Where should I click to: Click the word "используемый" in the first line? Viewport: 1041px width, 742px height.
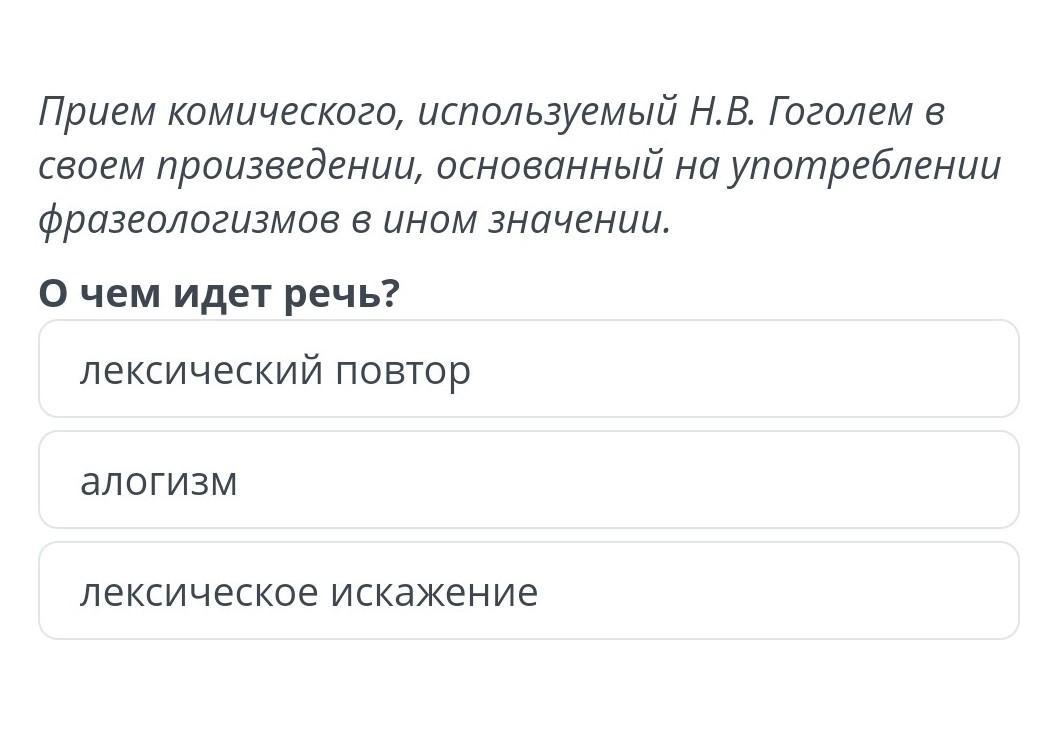(547, 112)
